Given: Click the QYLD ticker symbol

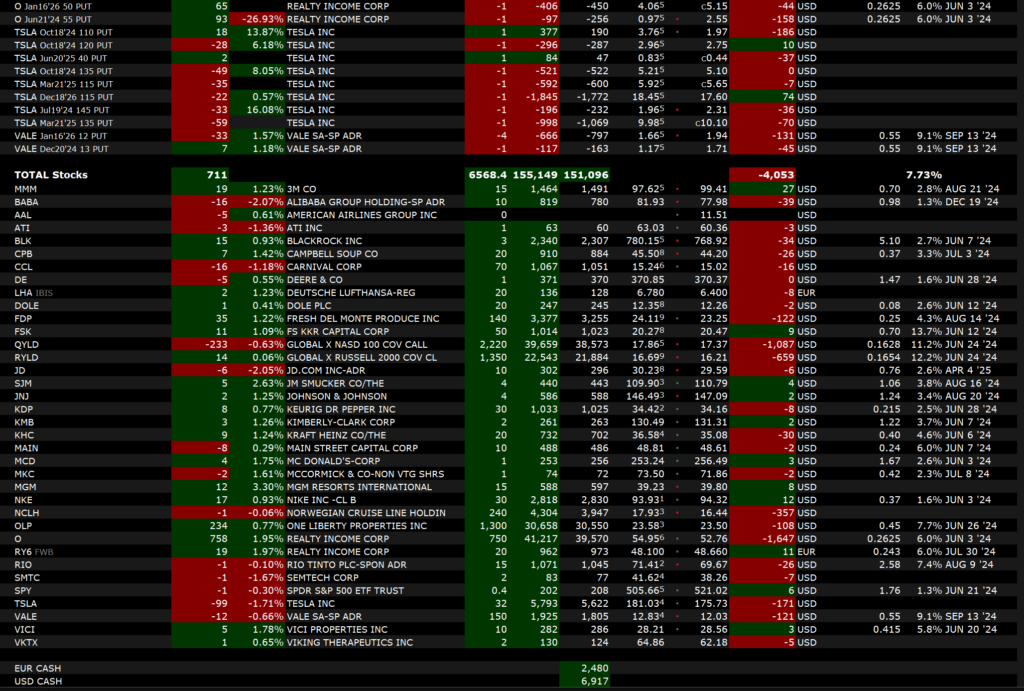Looking at the screenshot, I should (x=27, y=342).
